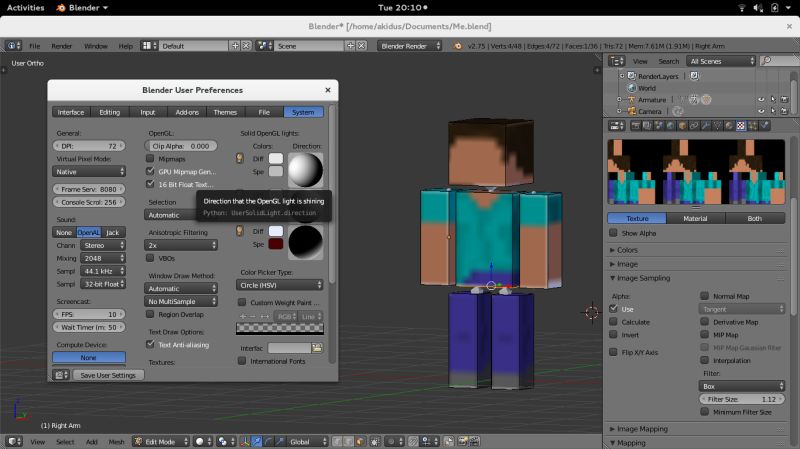Open the Particles properties tab

click(x=753, y=126)
